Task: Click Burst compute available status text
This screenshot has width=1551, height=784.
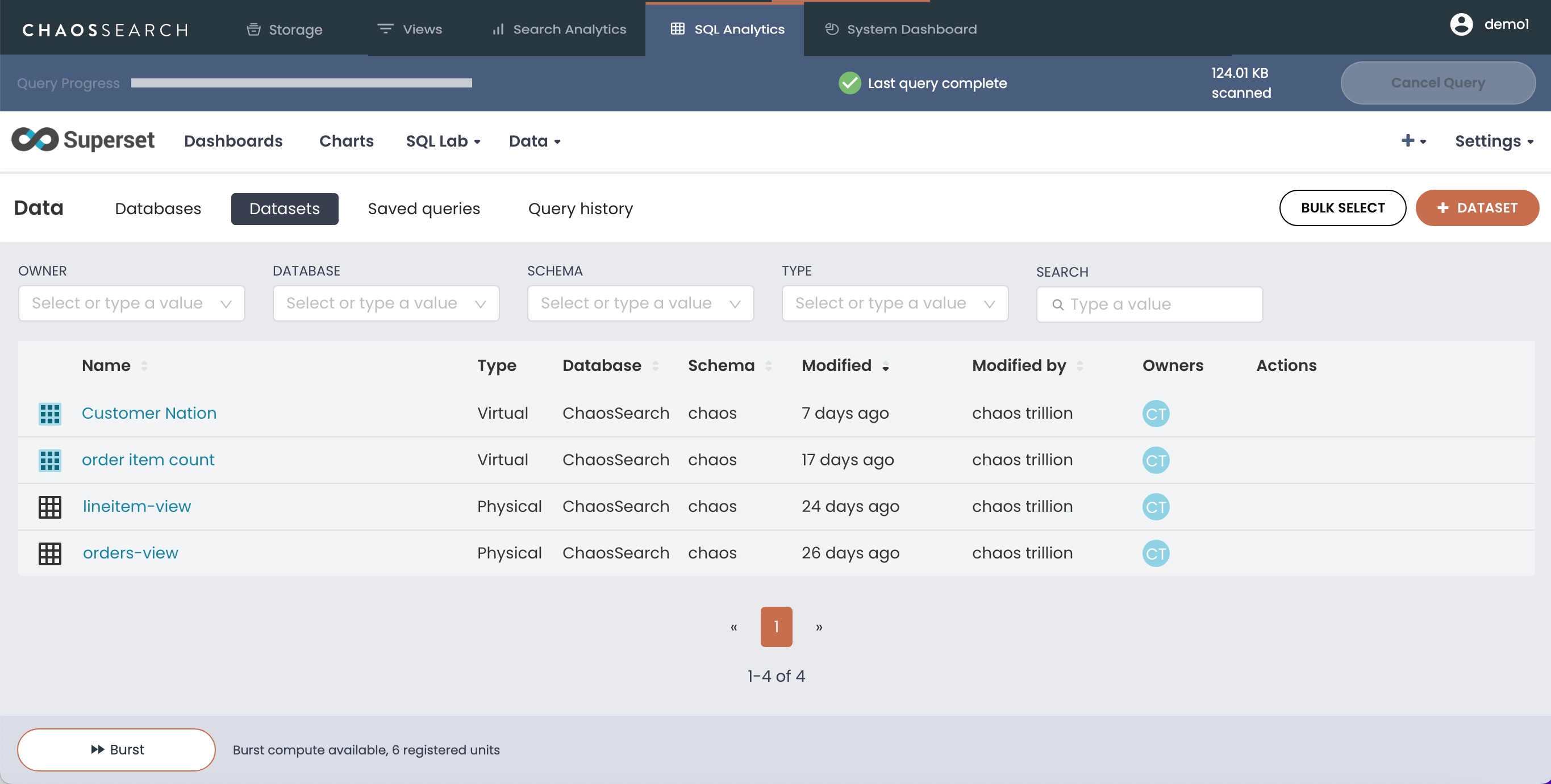Action: pos(366,750)
